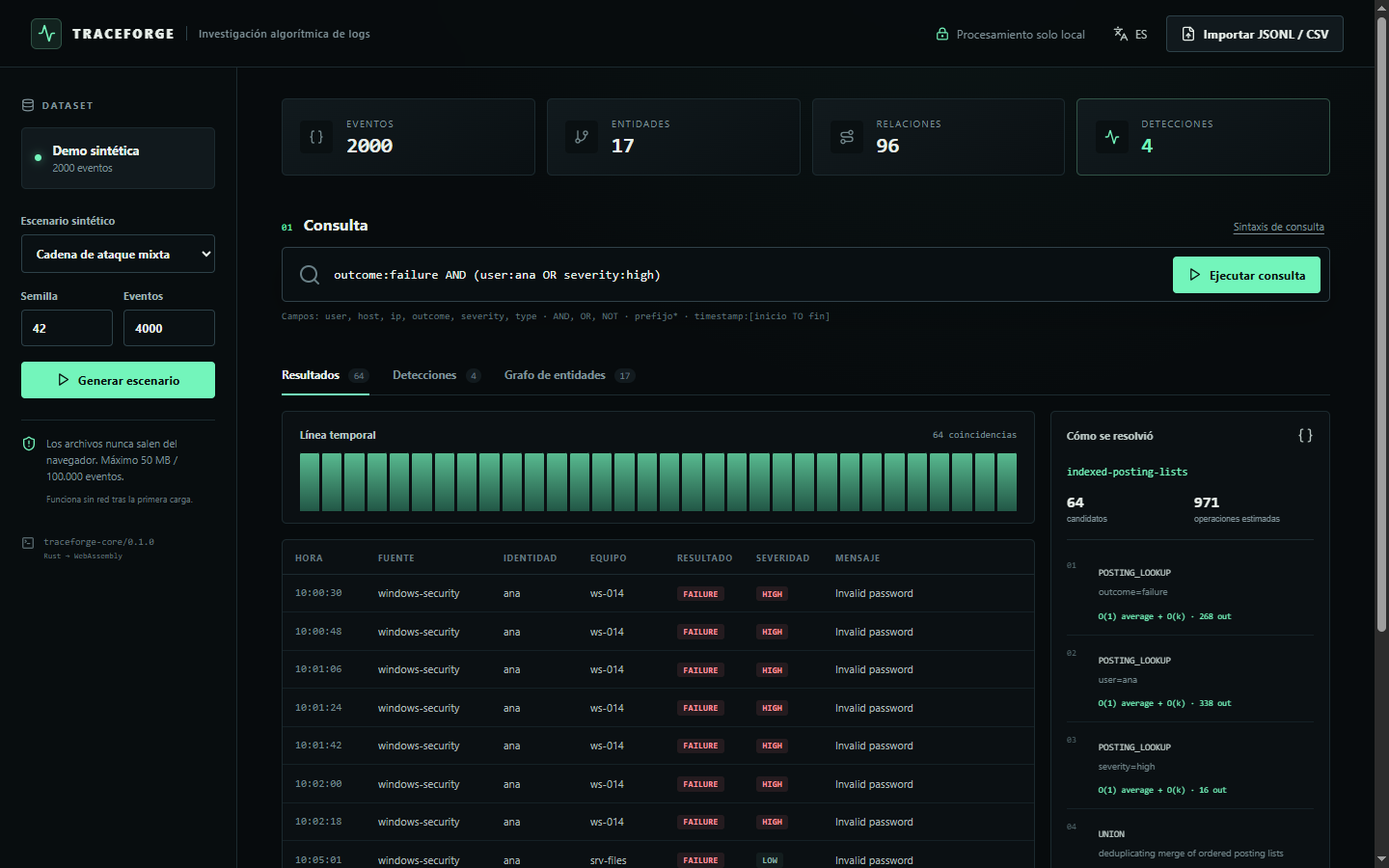
Task: Click step 03 POSTING_LOOKUP severity=high
Action: click(x=1190, y=766)
